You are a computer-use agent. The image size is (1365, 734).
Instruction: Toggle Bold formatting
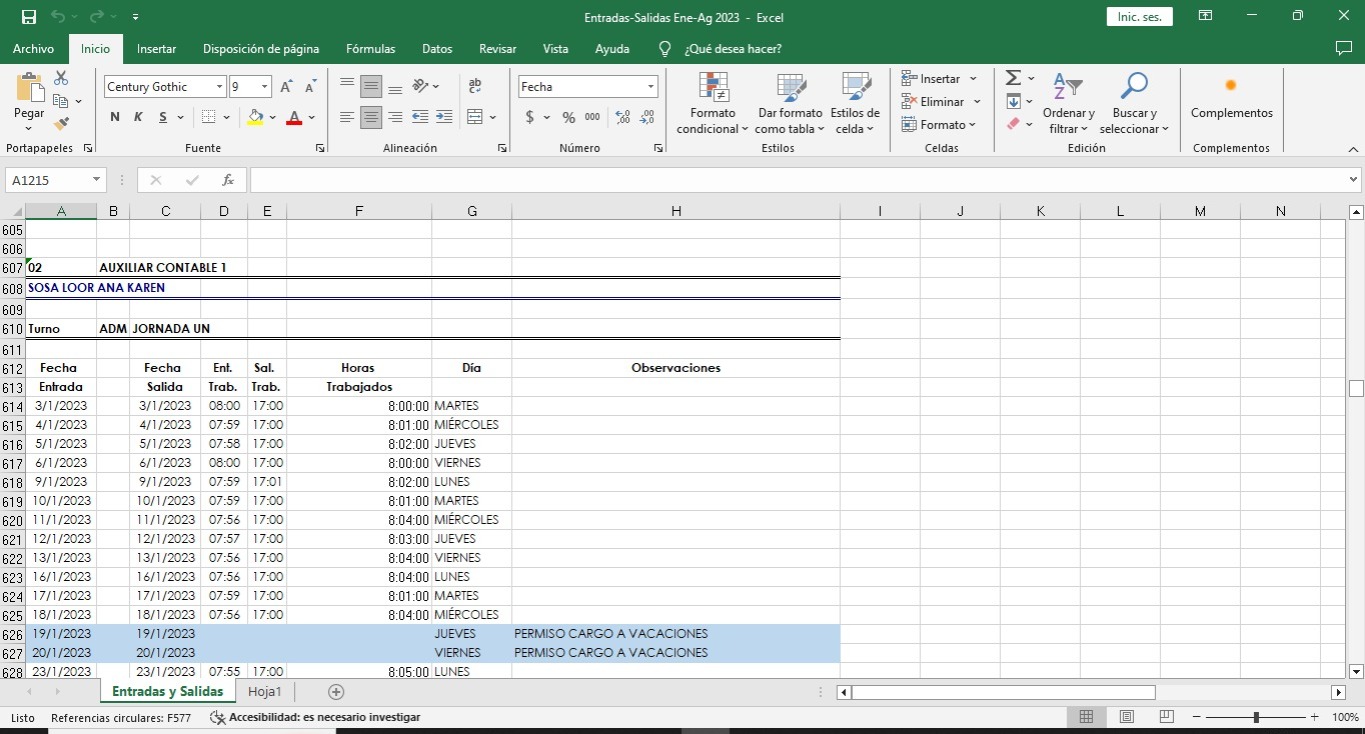115,117
